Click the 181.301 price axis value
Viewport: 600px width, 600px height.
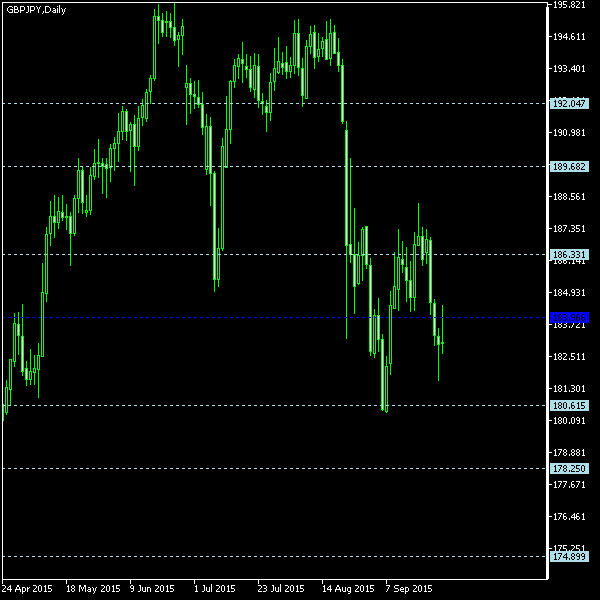click(569, 389)
